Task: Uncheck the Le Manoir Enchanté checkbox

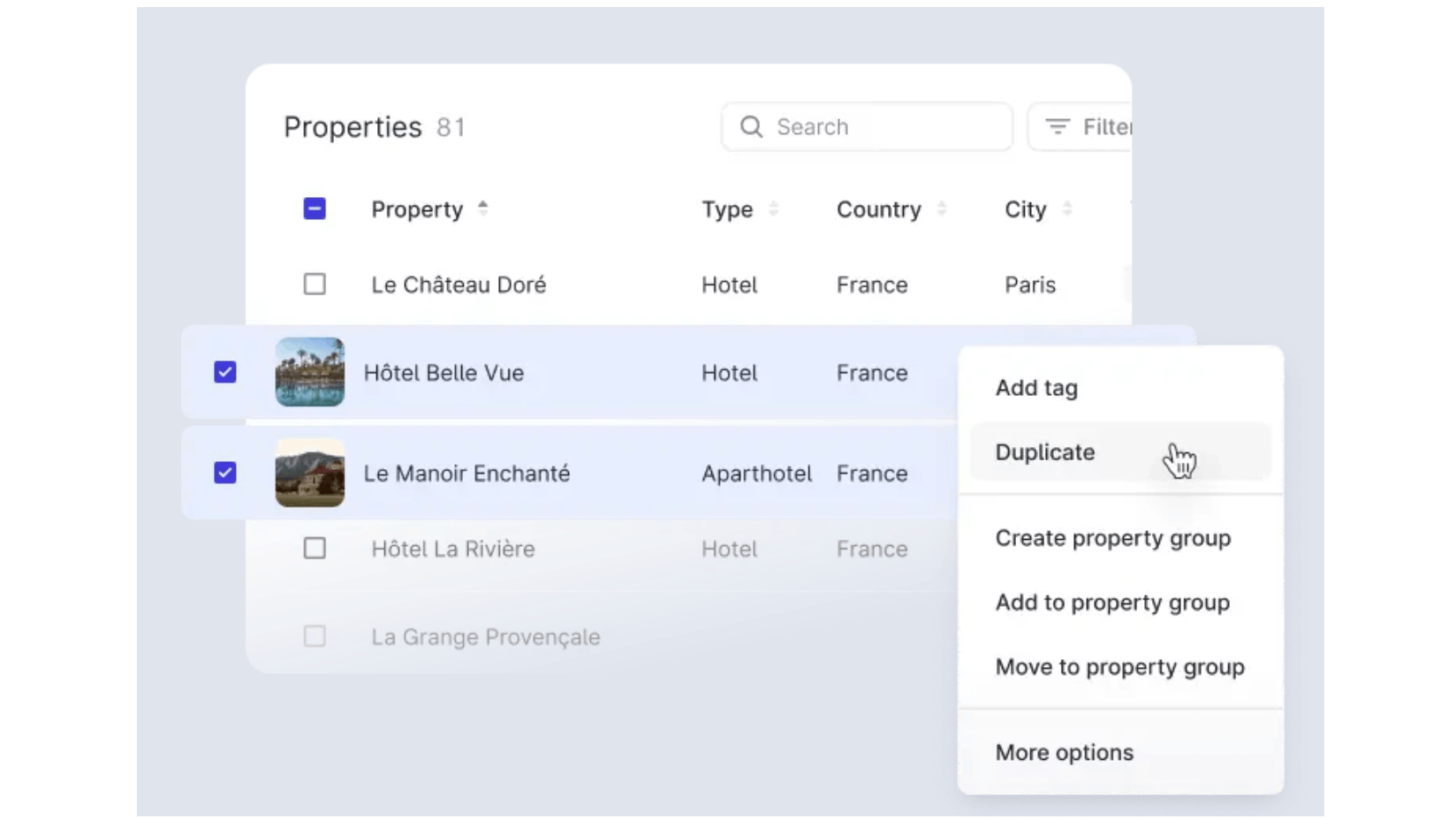Action: click(x=225, y=473)
